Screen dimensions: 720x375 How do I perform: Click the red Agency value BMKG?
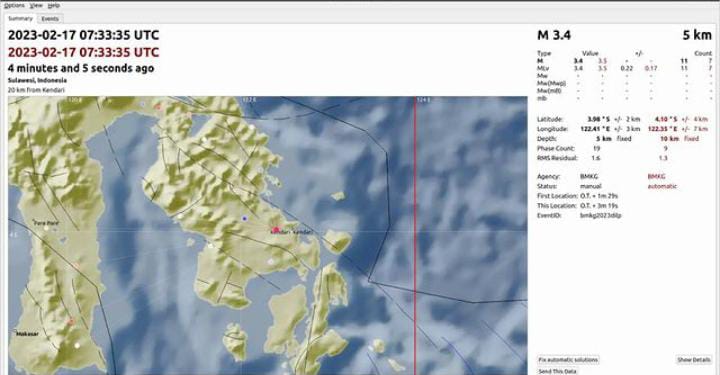click(x=656, y=176)
